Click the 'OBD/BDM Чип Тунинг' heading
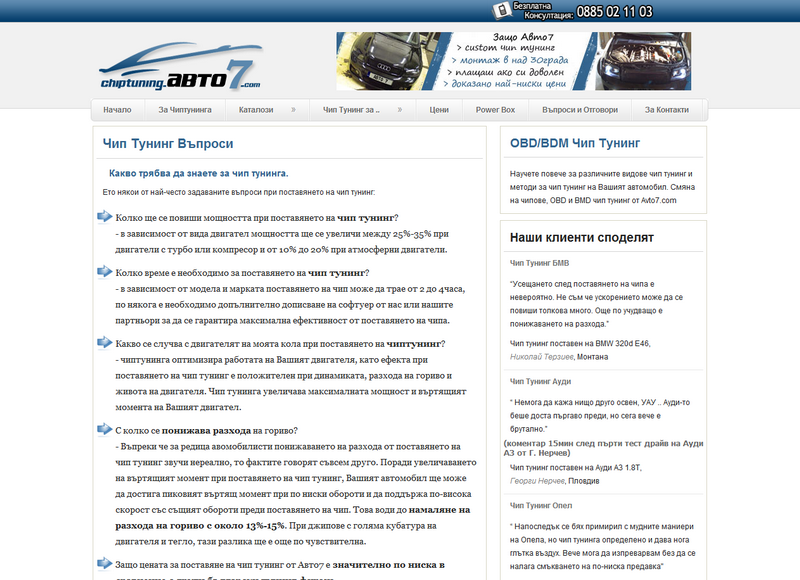Viewport: 800px width, 580px height. click(x=575, y=143)
